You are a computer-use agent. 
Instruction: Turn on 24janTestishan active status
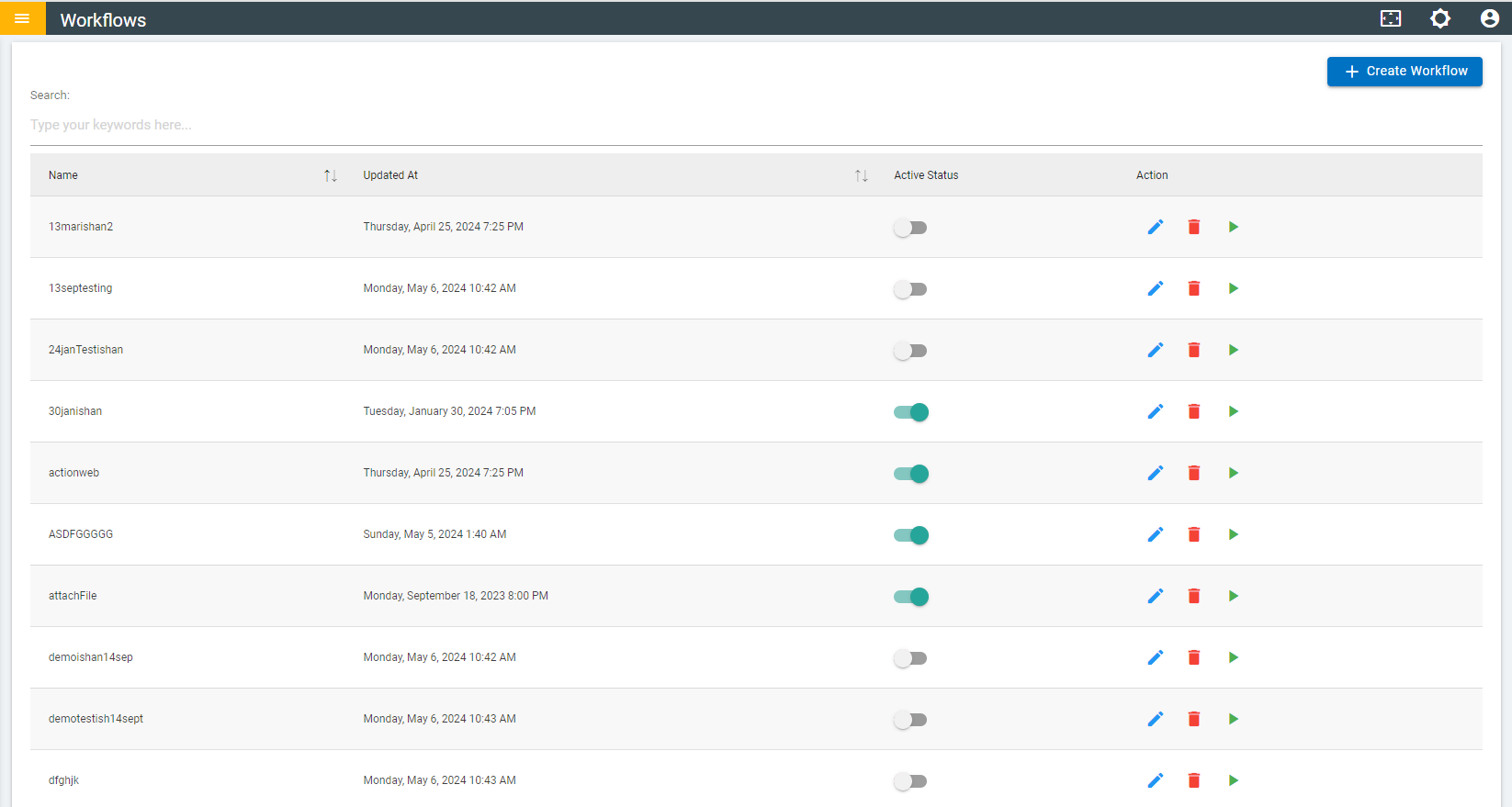point(910,351)
